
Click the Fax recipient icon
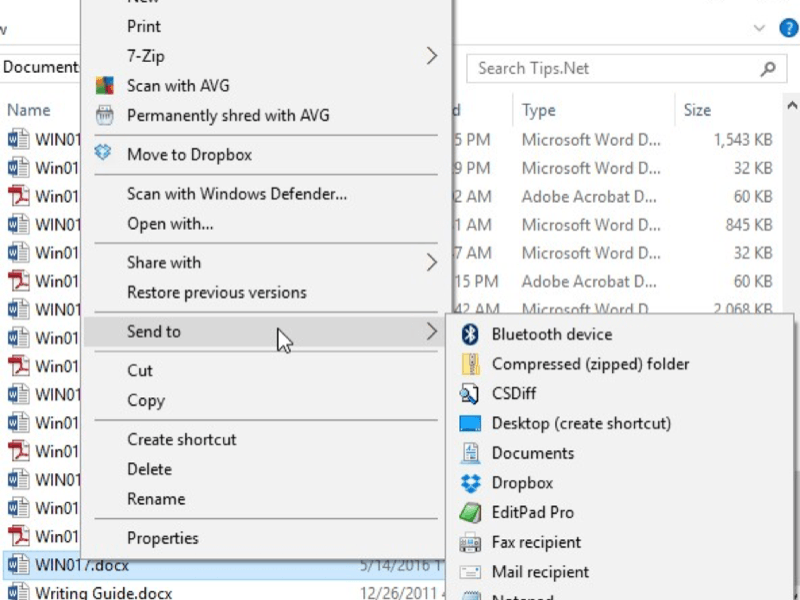coord(470,543)
